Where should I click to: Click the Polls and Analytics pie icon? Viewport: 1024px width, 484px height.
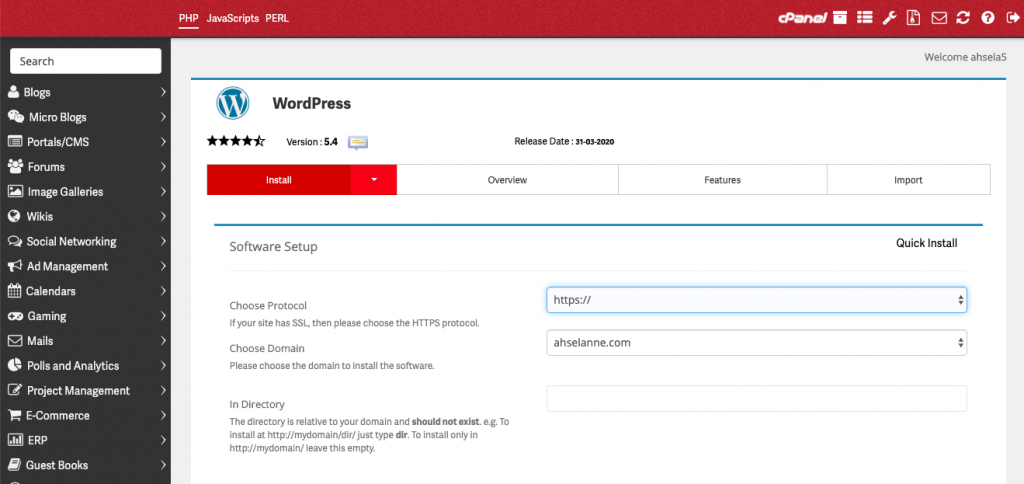click(14, 365)
